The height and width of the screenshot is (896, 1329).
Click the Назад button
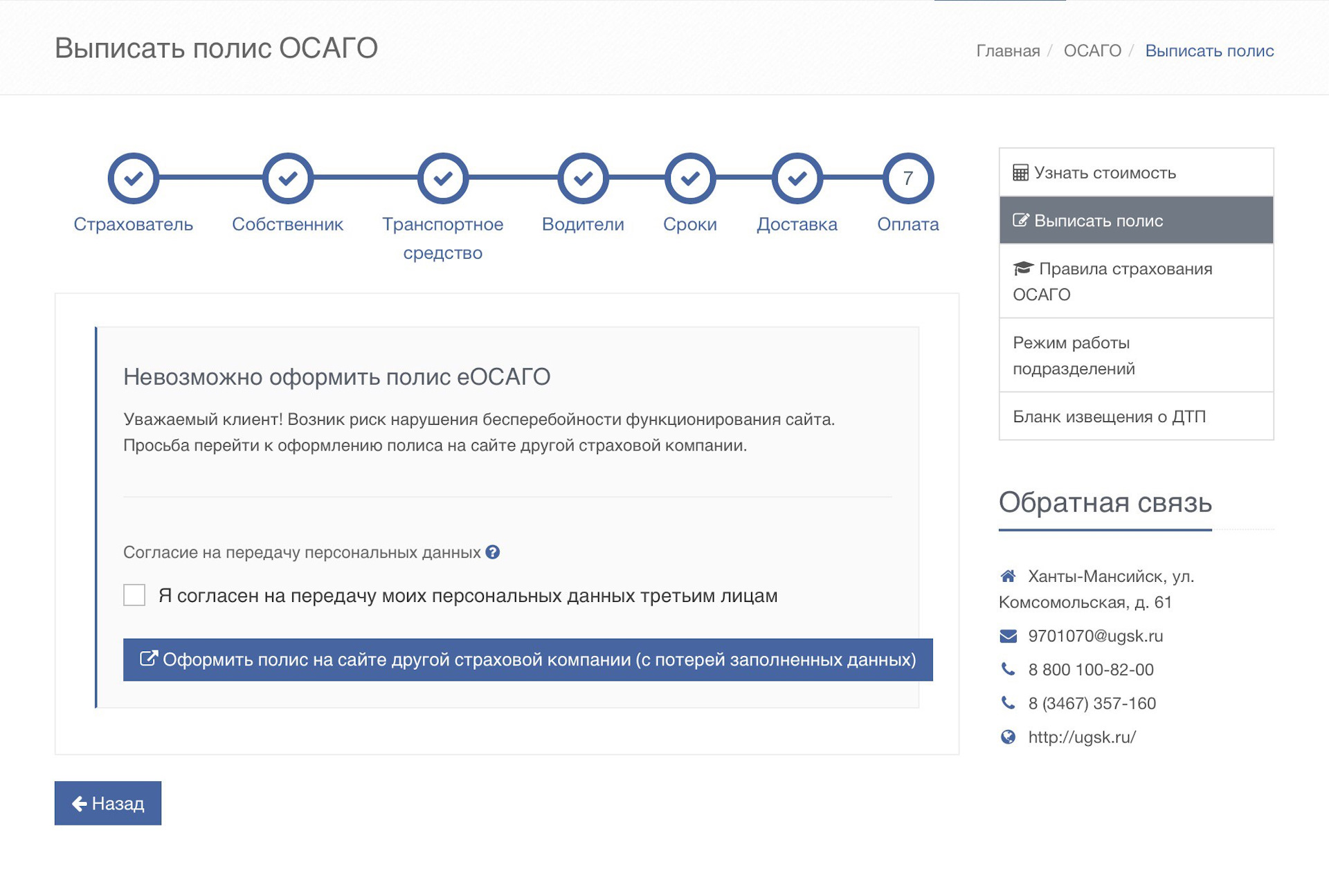point(108,803)
